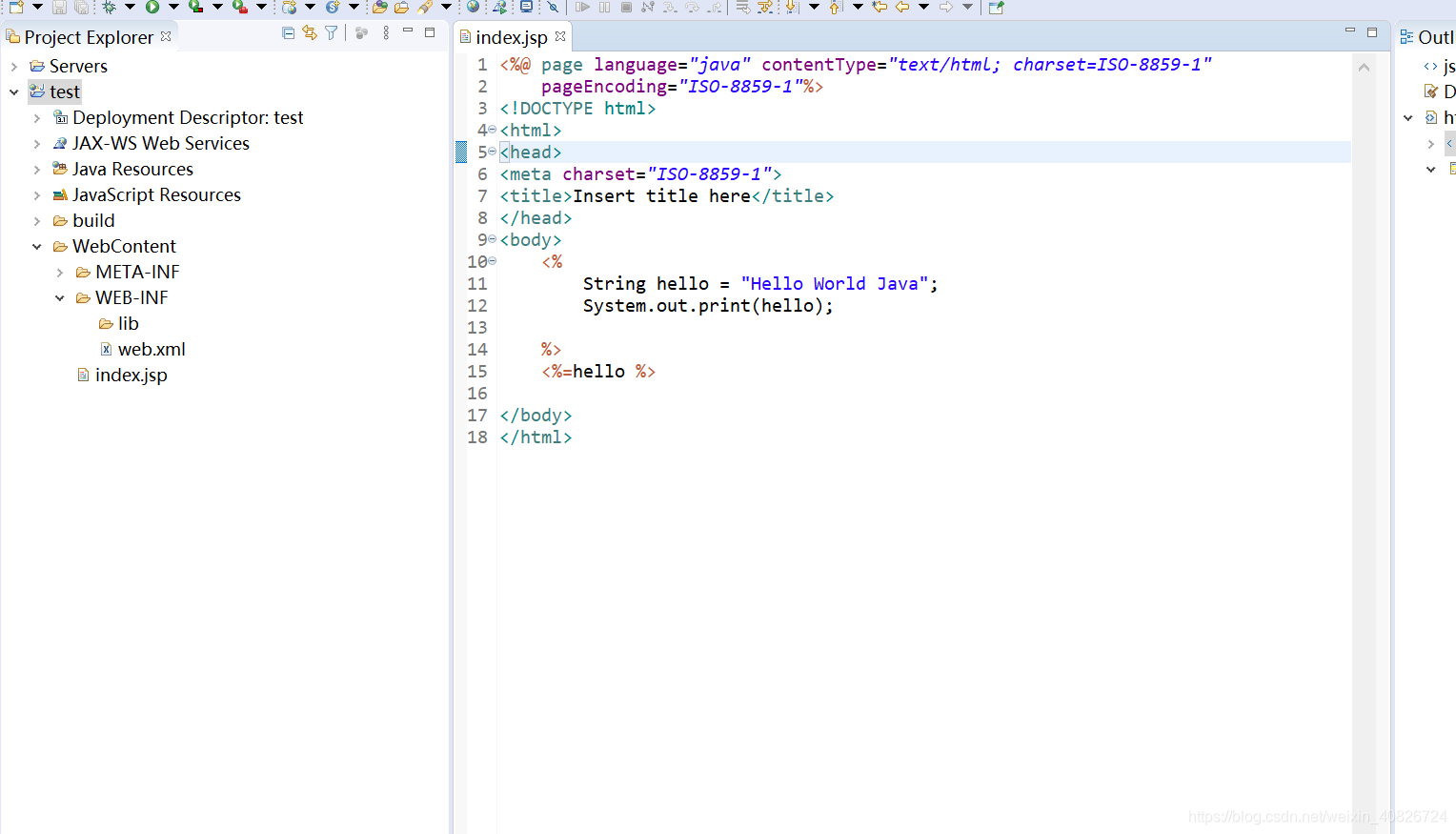
Task: Click the Run External Tools icon
Action: tap(240, 7)
